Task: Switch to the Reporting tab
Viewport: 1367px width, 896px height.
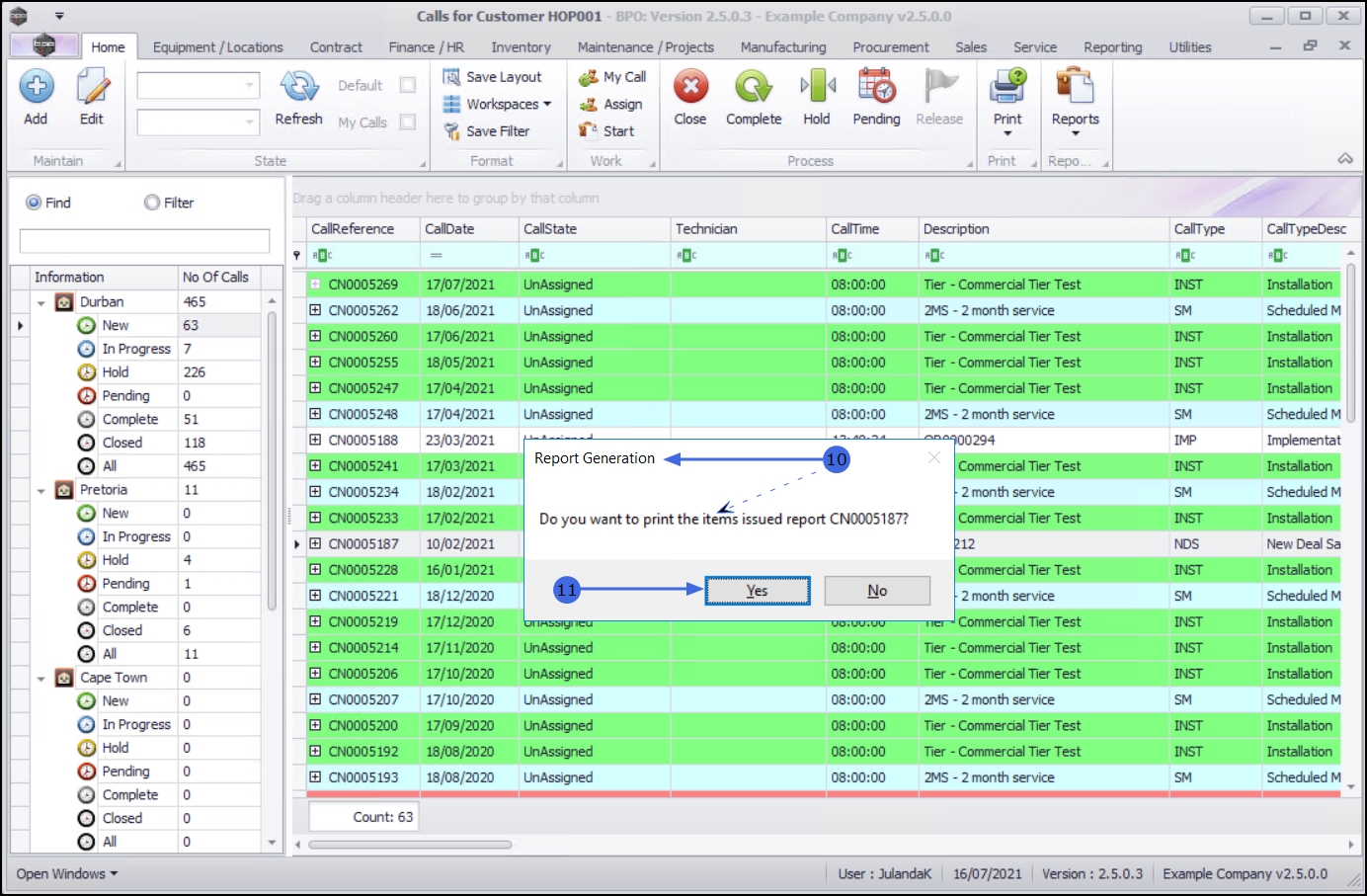Action: click(x=1112, y=47)
